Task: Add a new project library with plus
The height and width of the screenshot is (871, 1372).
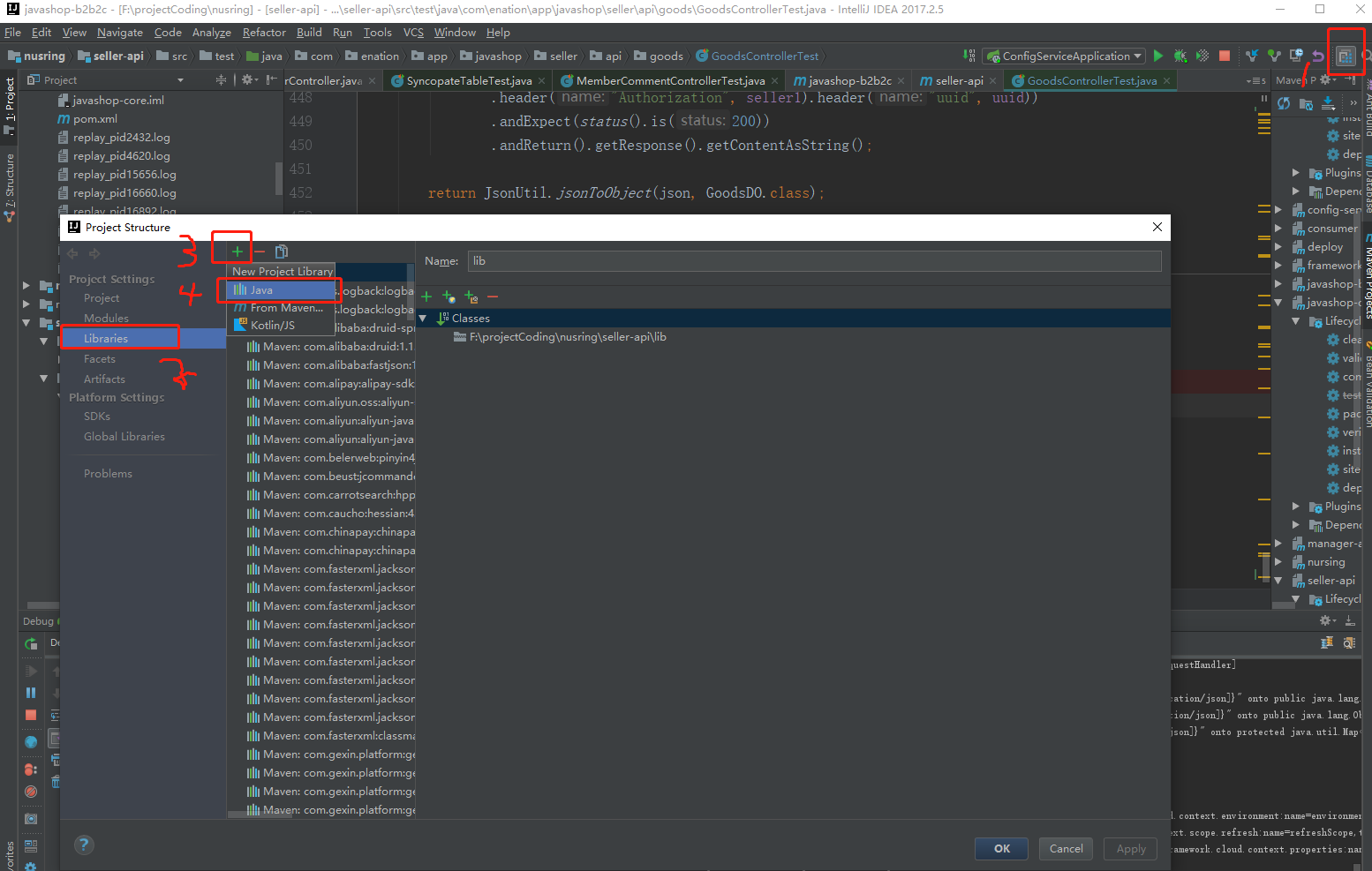Action: click(x=237, y=252)
